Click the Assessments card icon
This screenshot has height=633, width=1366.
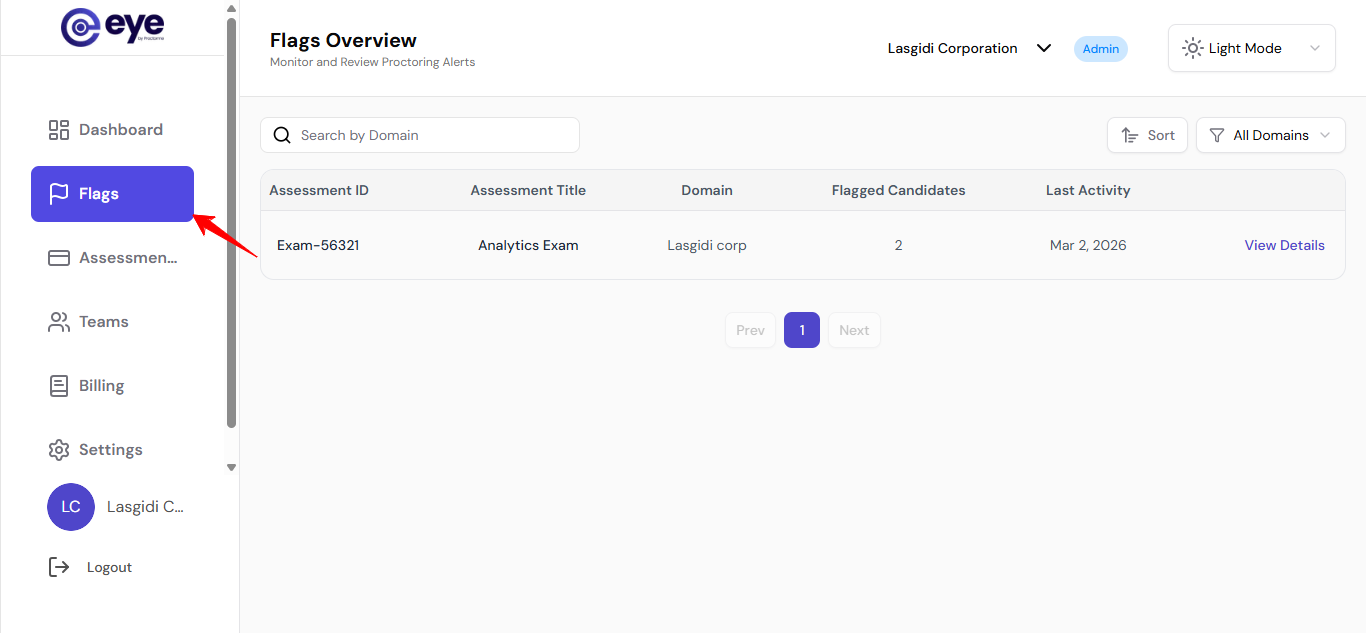pyautogui.click(x=59, y=258)
